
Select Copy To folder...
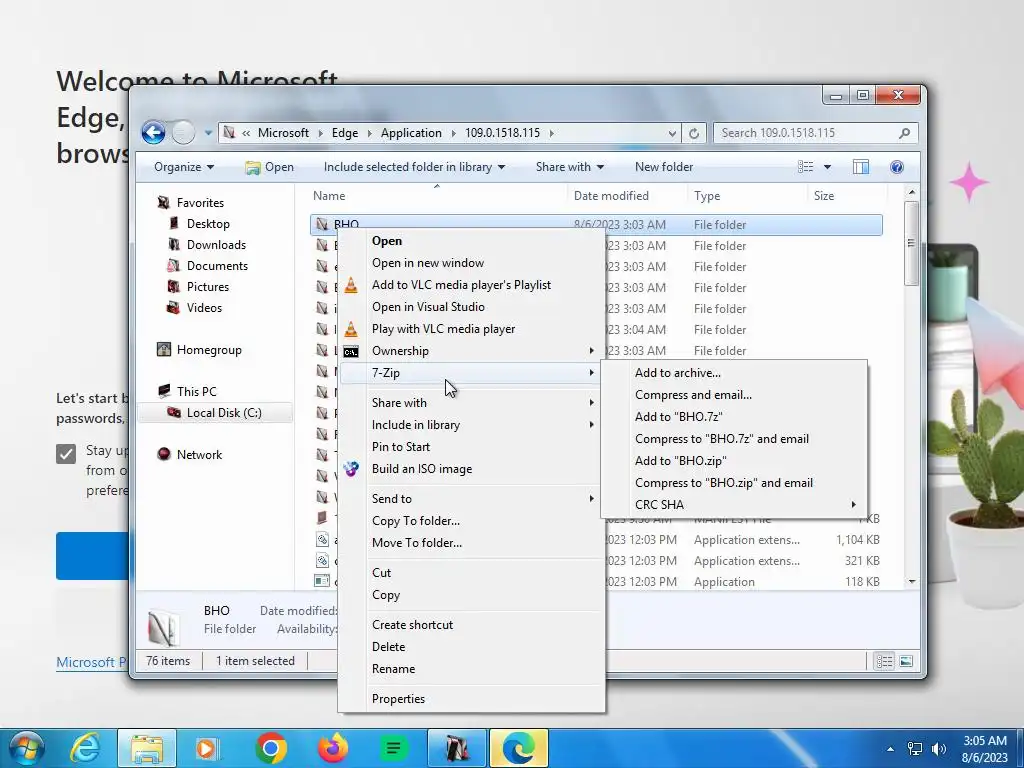click(x=472, y=521)
